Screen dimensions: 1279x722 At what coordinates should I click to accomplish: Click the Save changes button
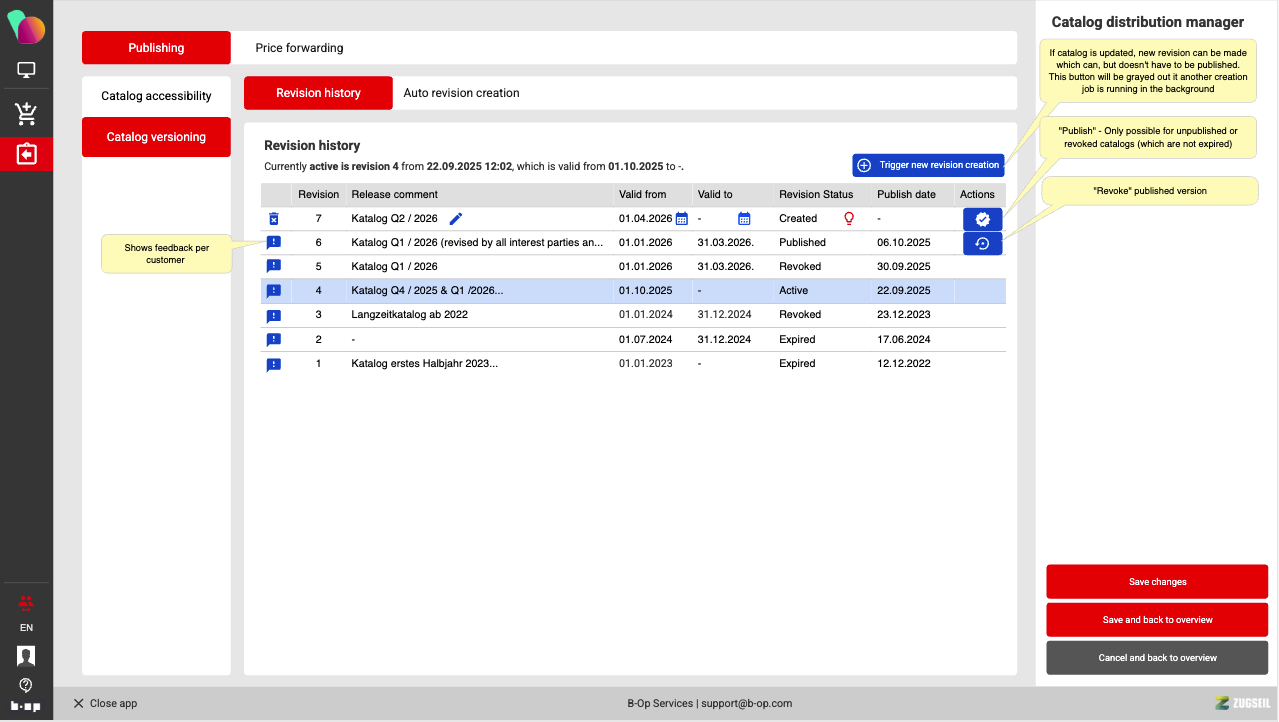(1157, 582)
